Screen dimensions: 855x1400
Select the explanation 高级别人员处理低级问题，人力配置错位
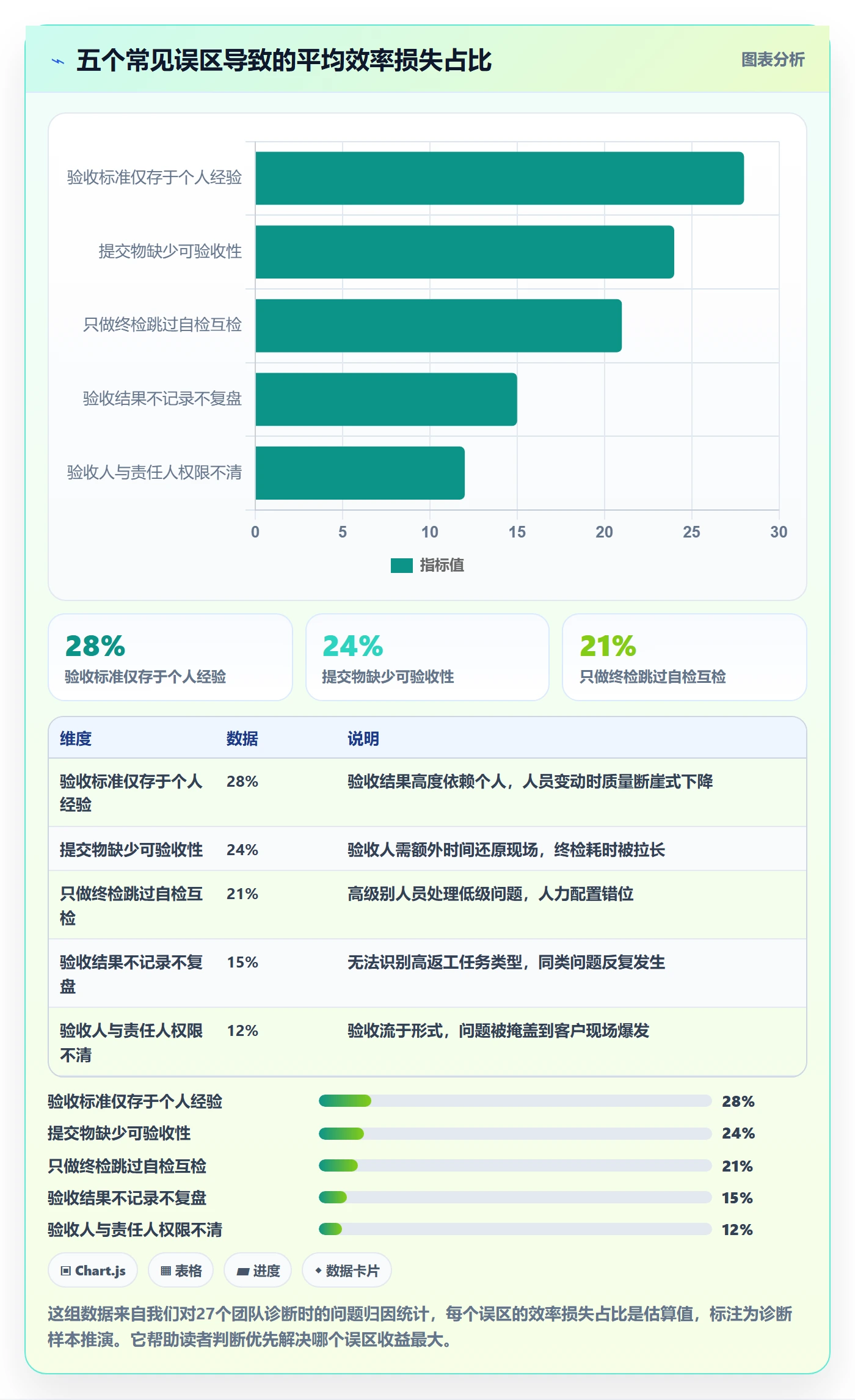(x=490, y=894)
